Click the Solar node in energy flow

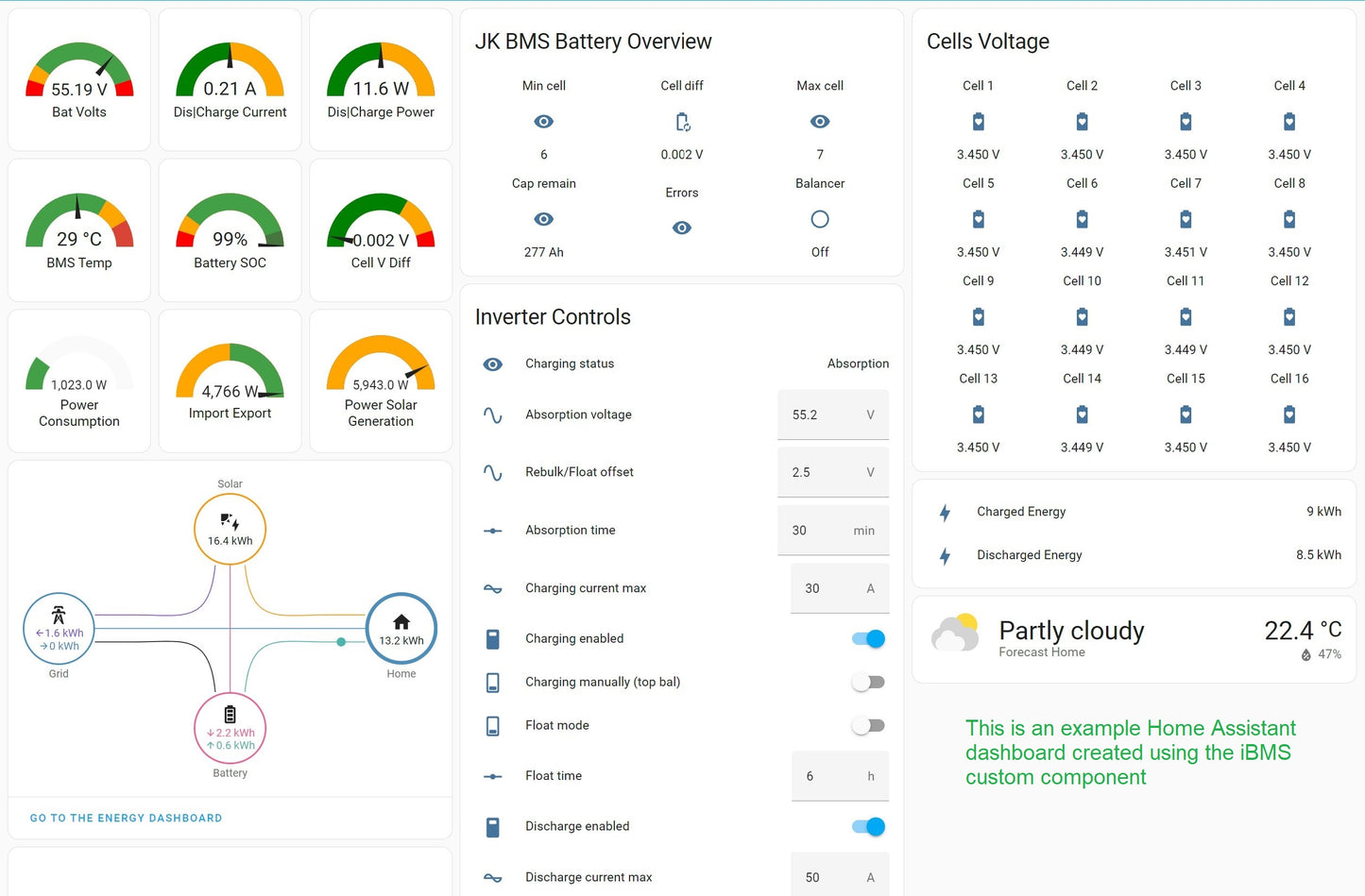pos(230,529)
